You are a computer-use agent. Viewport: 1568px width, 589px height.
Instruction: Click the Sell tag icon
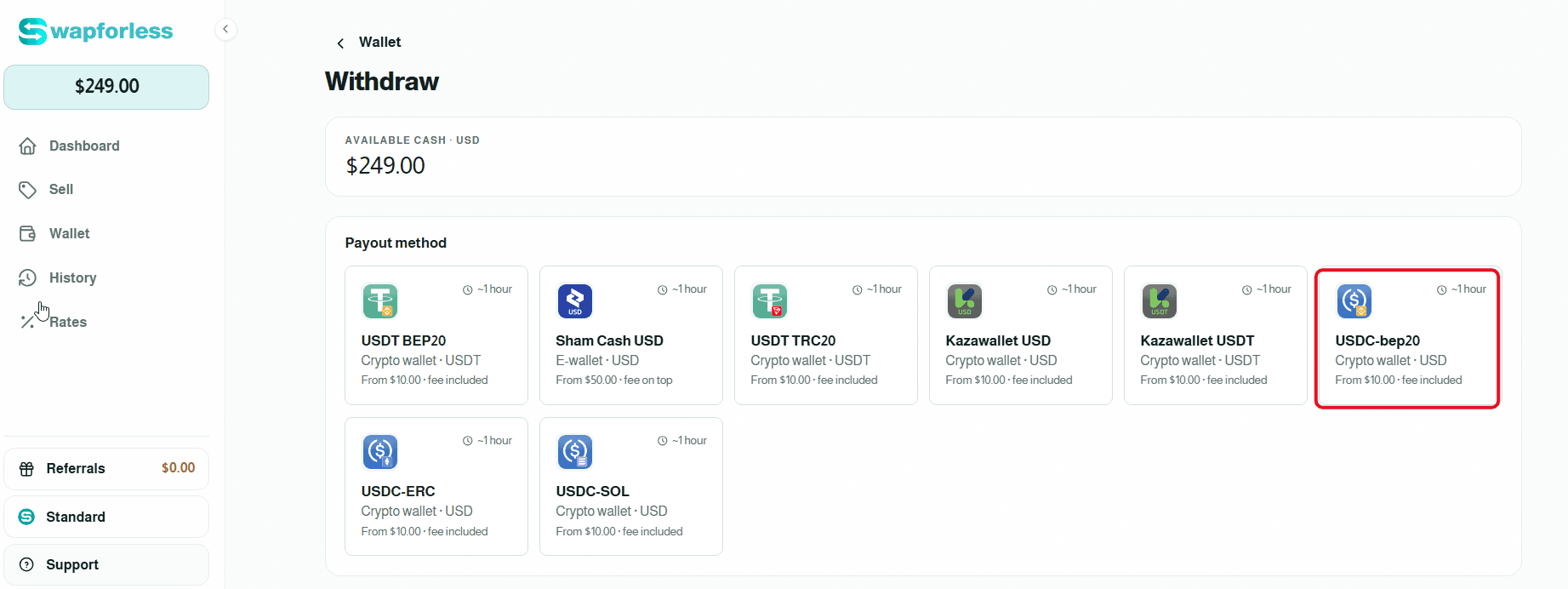pyautogui.click(x=28, y=190)
